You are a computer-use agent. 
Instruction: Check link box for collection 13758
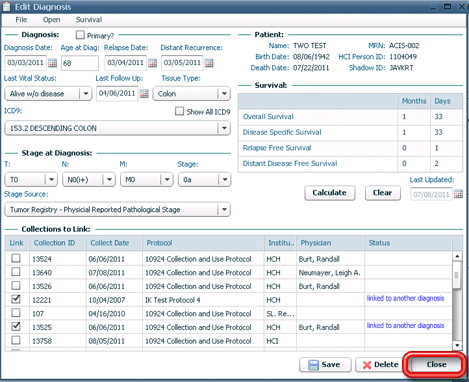click(x=16, y=340)
